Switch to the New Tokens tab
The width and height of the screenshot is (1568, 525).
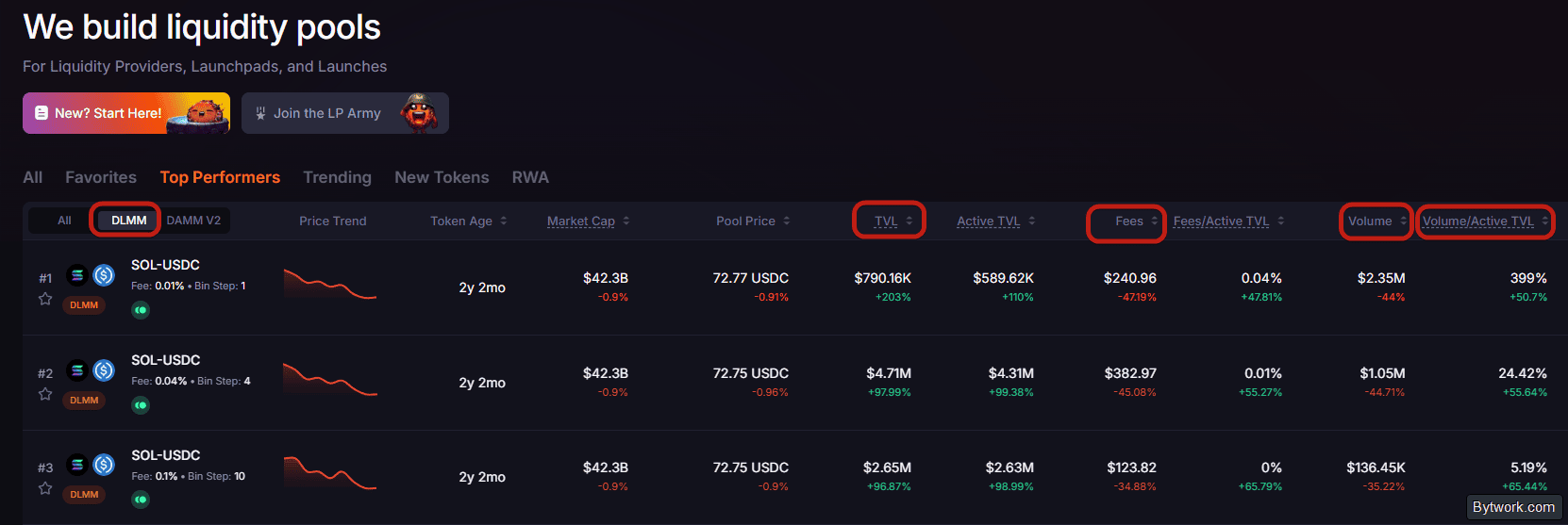[442, 177]
